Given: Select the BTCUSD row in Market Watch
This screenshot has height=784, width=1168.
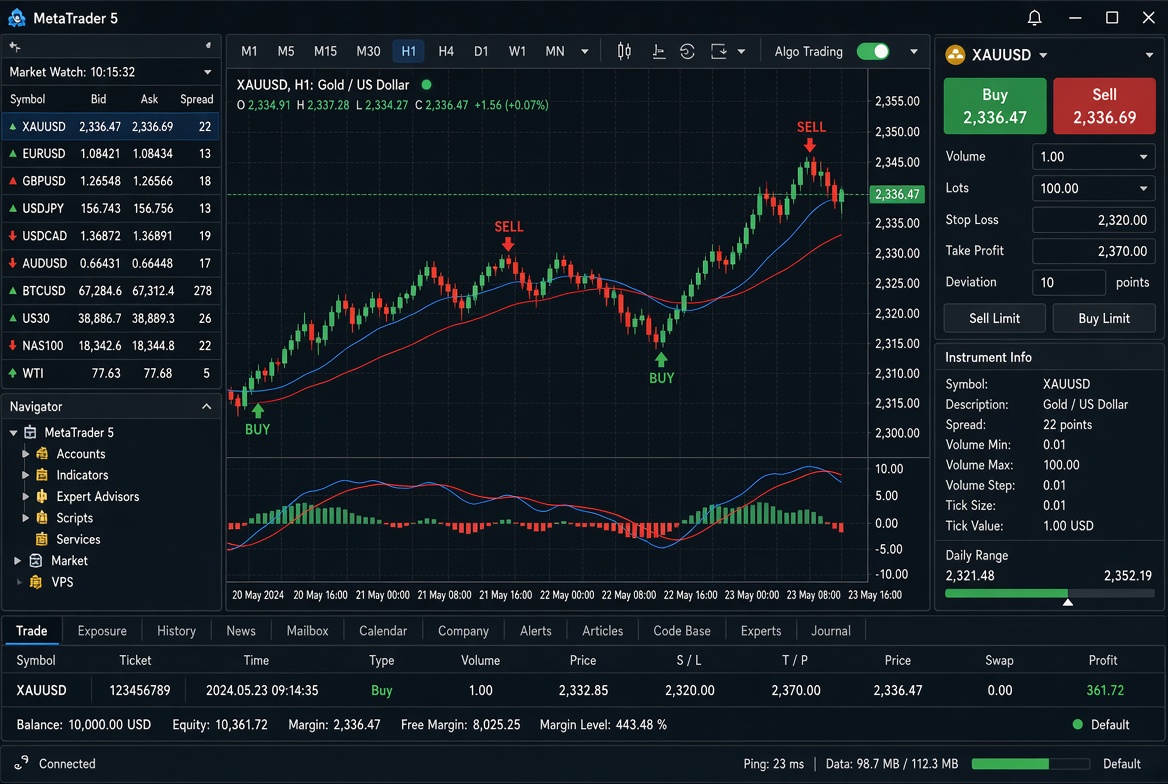Looking at the screenshot, I should pos(110,291).
